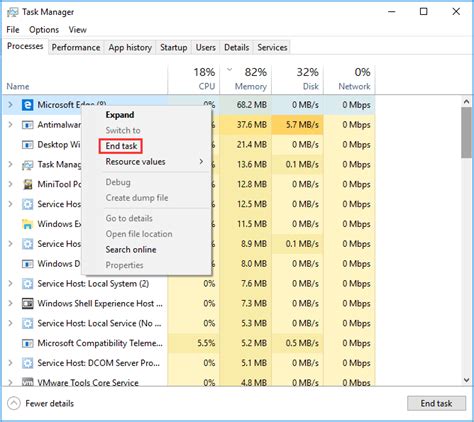Switch to the Users tab
The width and height of the screenshot is (474, 422).
pos(206,48)
